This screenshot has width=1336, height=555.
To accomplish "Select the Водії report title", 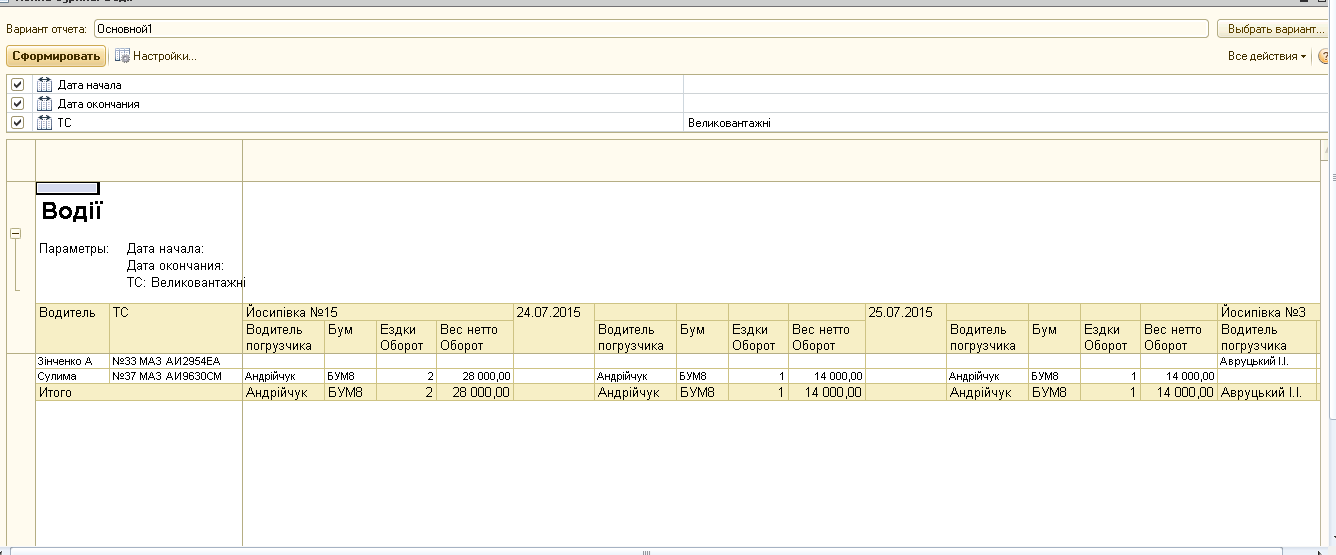I will [72, 211].
